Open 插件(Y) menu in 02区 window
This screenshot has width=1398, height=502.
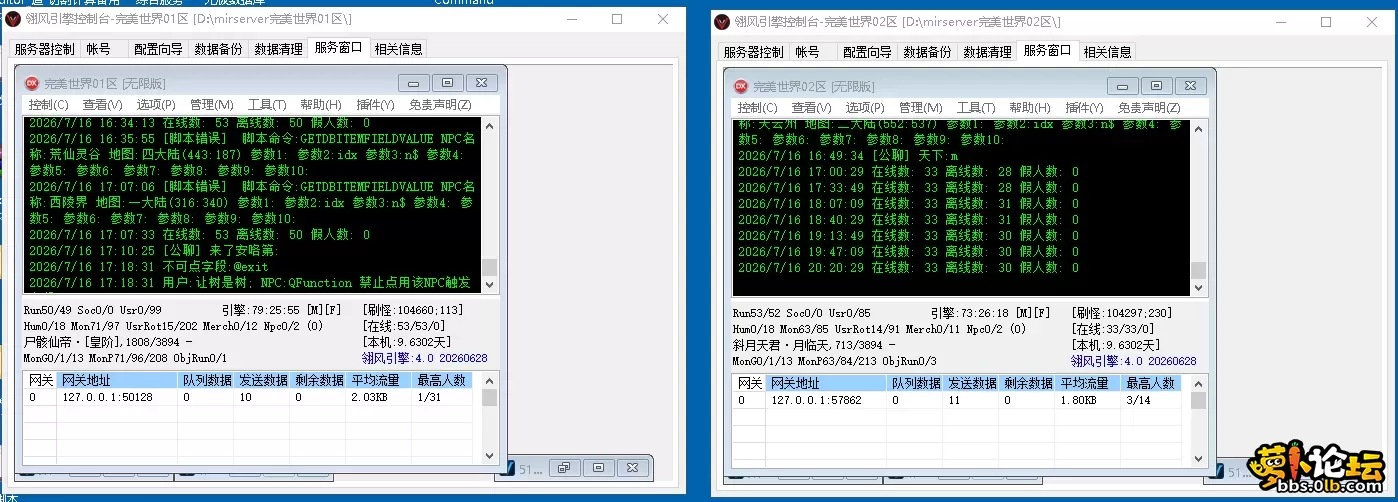[x=1084, y=107]
